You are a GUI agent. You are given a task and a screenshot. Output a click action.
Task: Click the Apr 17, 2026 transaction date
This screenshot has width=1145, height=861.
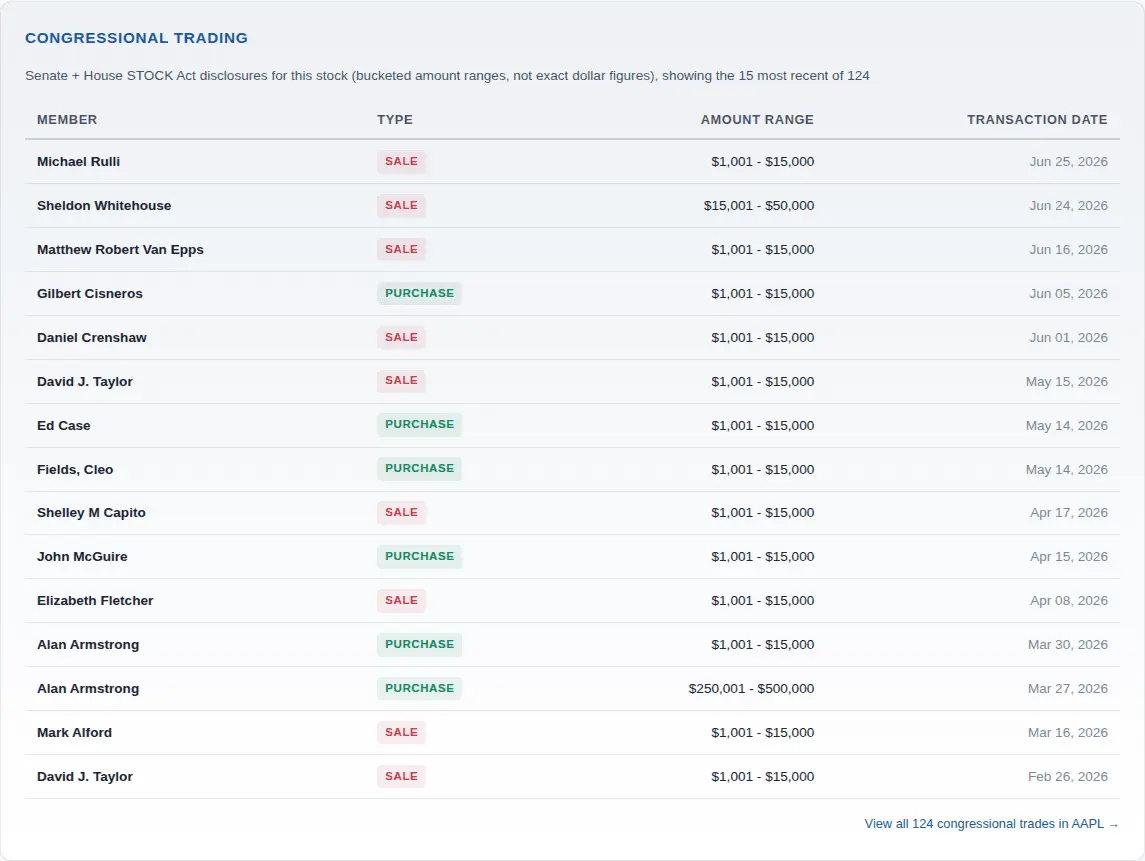pos(1069,513)
